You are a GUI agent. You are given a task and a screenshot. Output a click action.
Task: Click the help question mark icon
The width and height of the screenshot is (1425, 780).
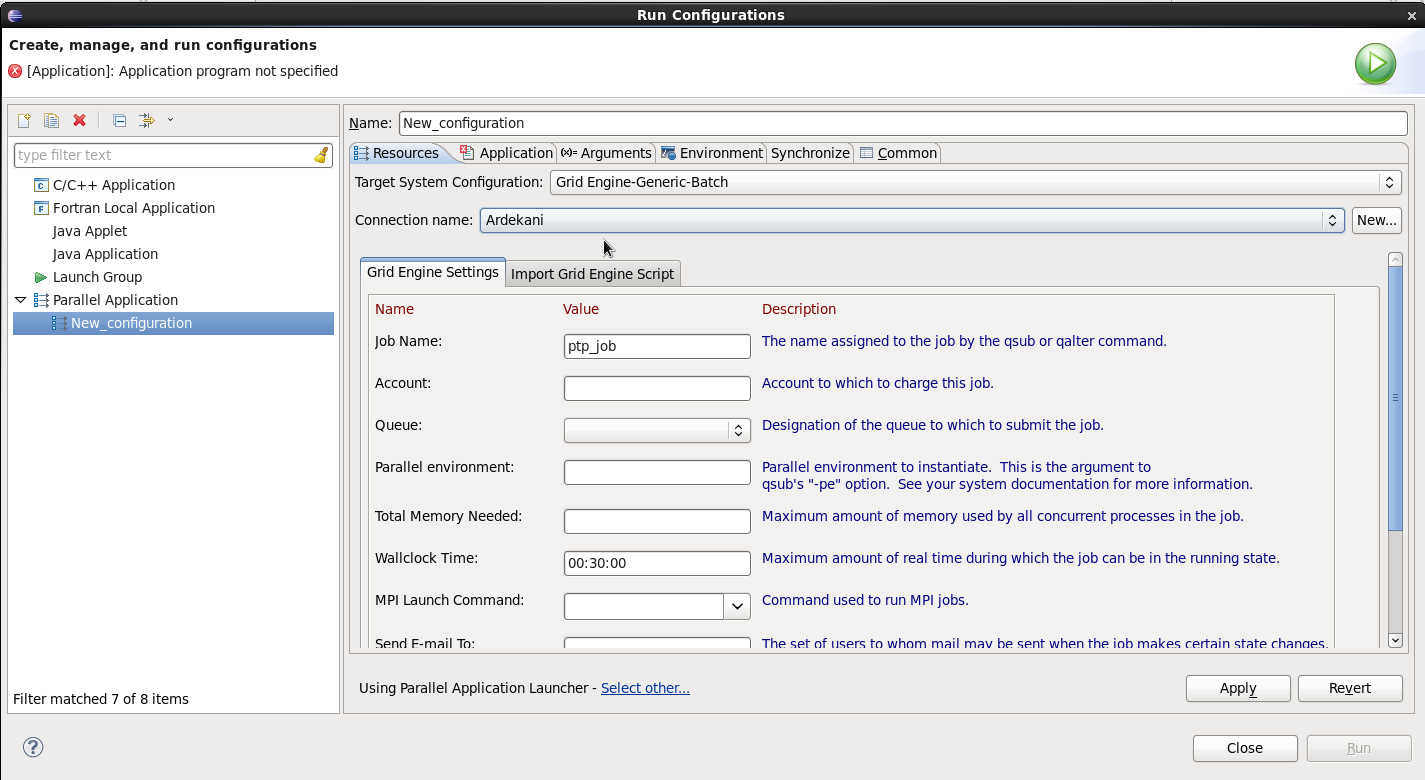tap(33, 747)
